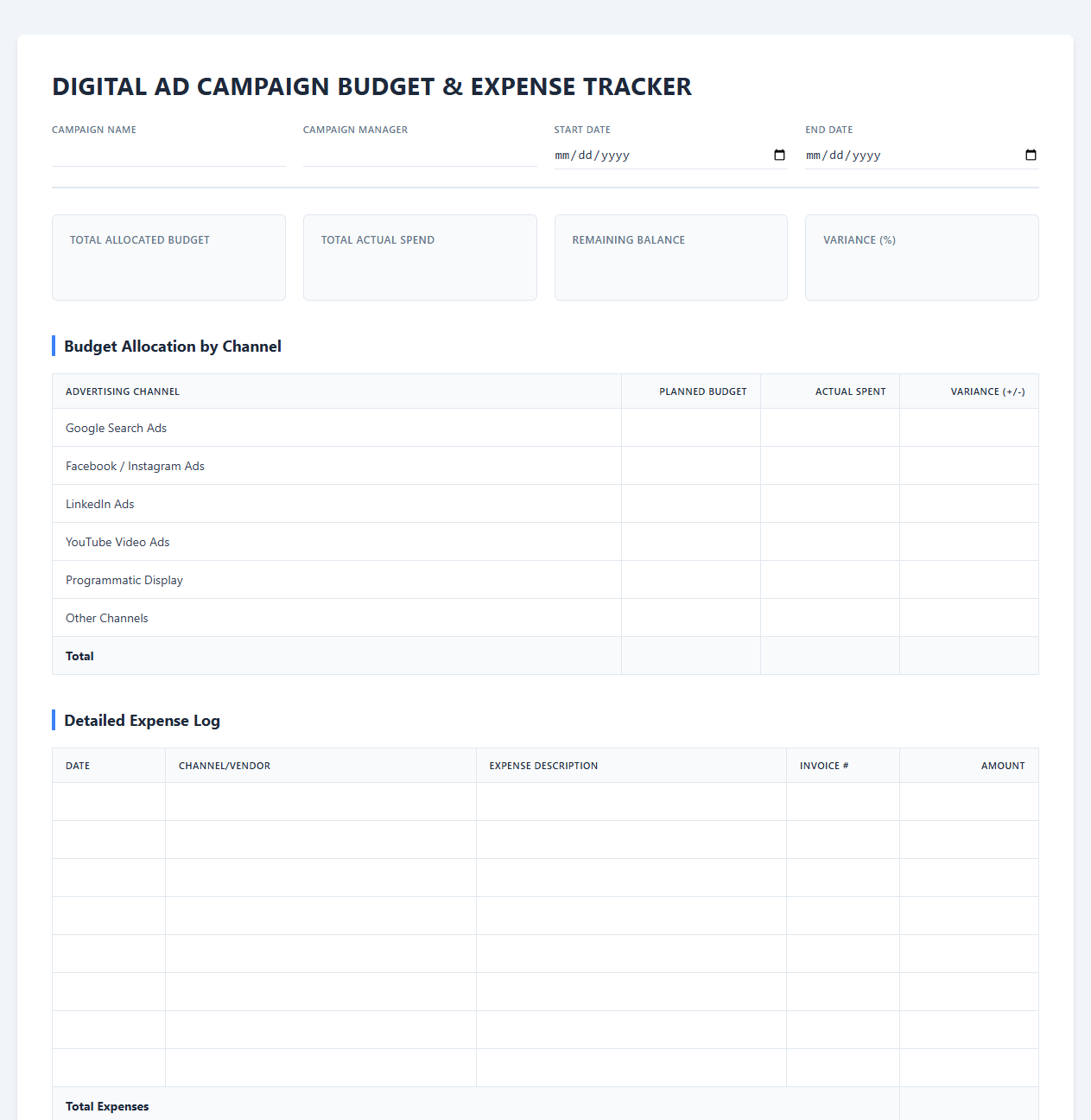Click the 'Total Expenses' label
1091x1120 pixels.
[x=107, y=1106]
